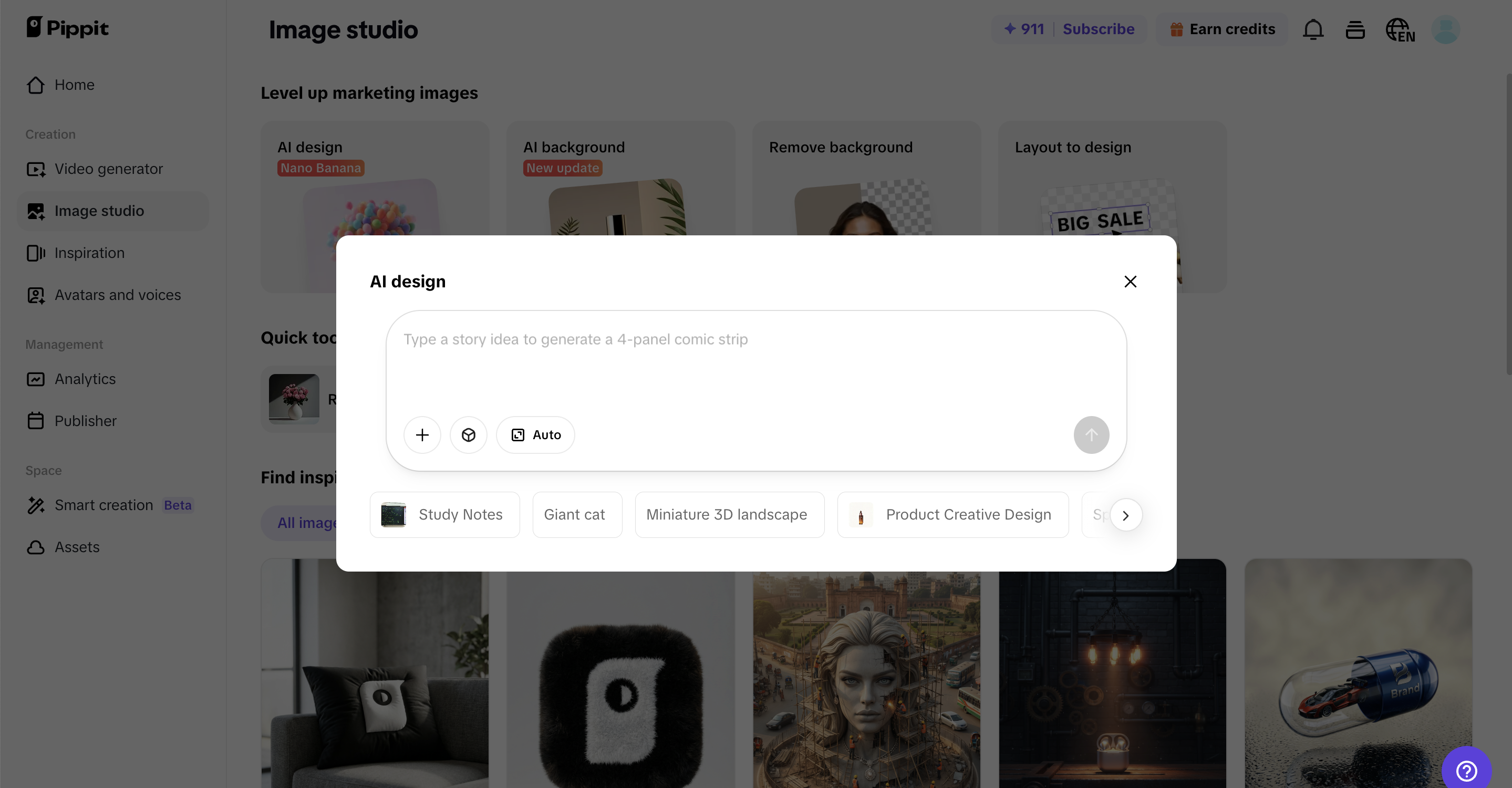This screenshot has width=1512, height=788.
Task: Click the Level up marketing images heading
Action: point(369,92)
